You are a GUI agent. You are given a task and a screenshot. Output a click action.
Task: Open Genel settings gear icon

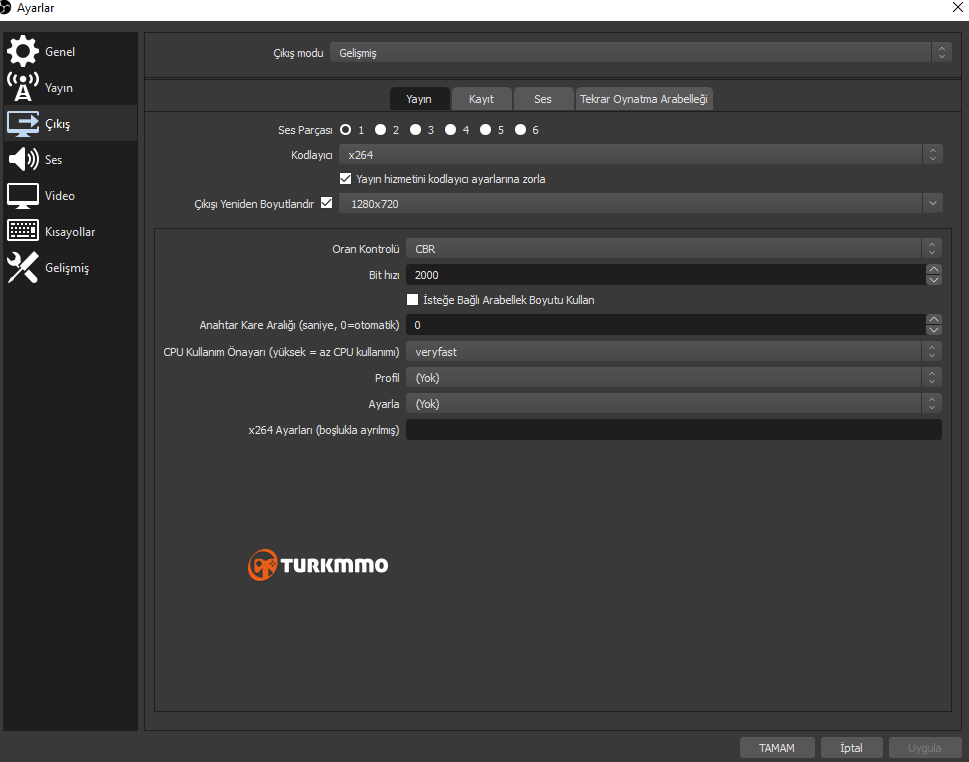coord(23,51)
